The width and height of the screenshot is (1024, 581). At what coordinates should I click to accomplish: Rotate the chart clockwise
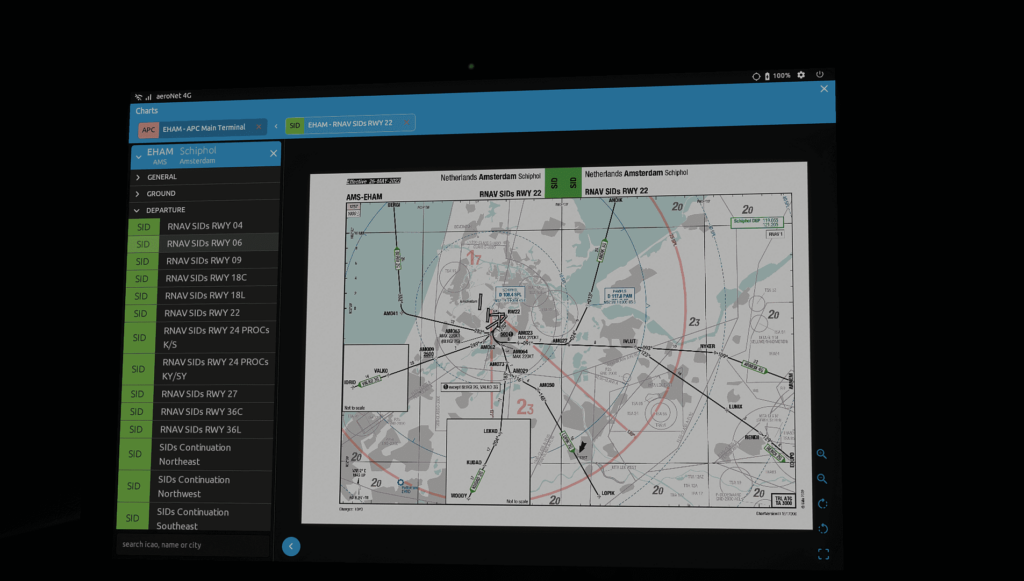[x=823, y=503]
